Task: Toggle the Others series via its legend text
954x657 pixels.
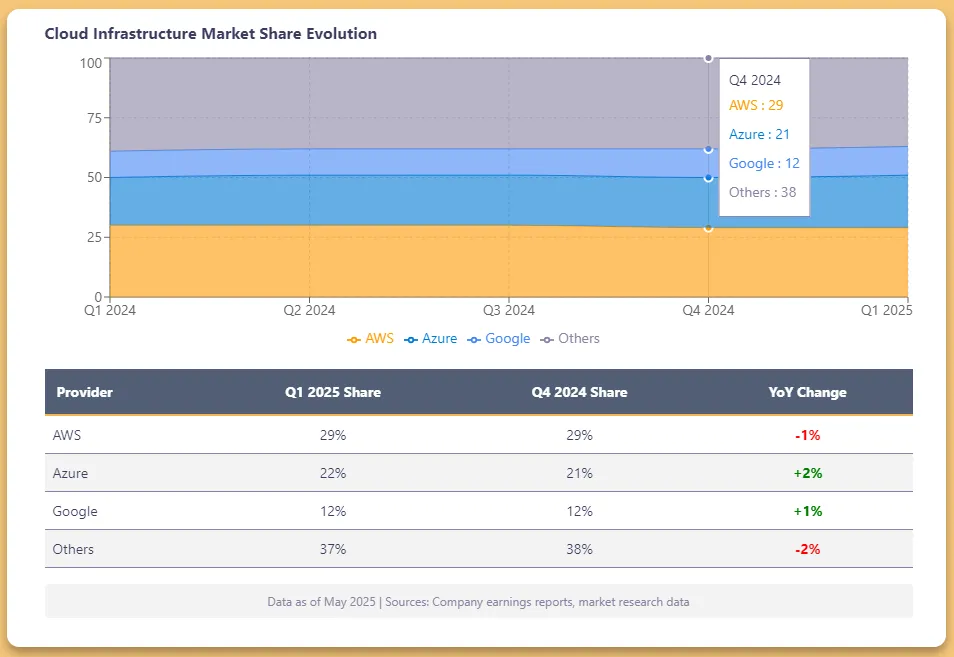Action: [579, 339]
